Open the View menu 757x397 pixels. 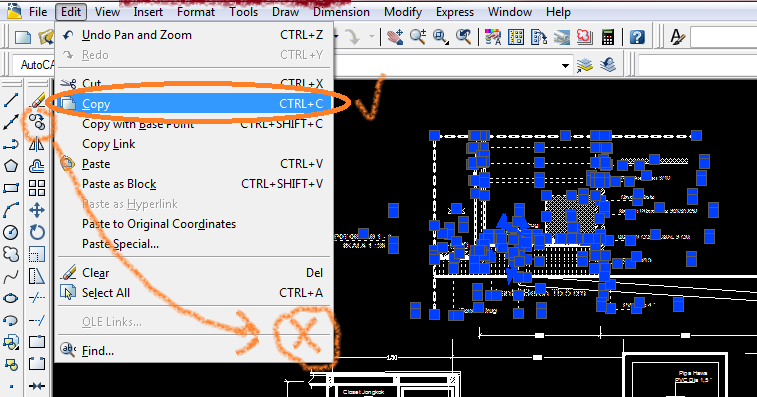click(x=107, y=12)
